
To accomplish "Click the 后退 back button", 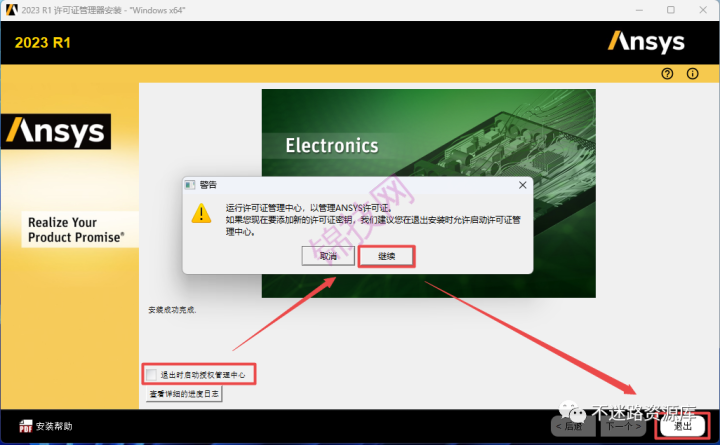I will coord(573,426).
